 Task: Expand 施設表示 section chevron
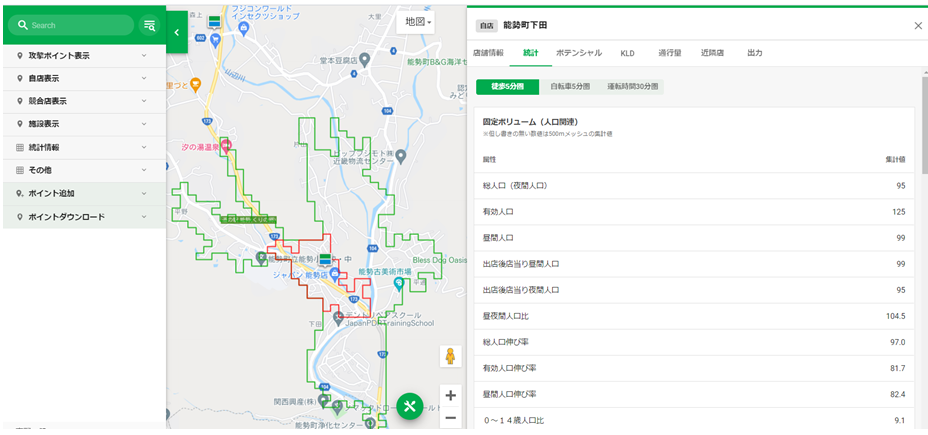144,124
